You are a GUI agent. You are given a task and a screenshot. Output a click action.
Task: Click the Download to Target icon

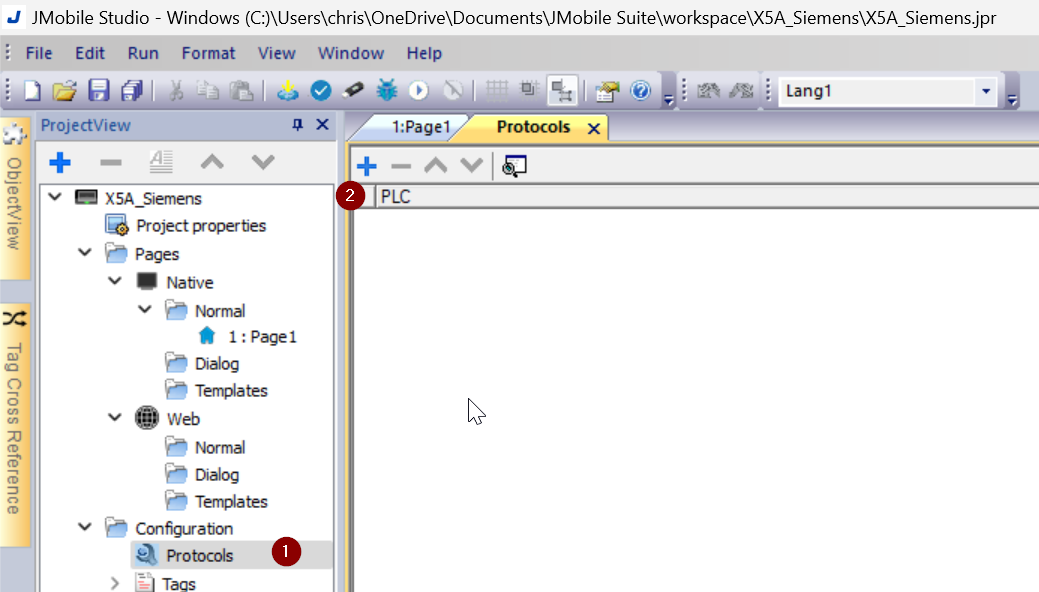click(x=288, y=90)
